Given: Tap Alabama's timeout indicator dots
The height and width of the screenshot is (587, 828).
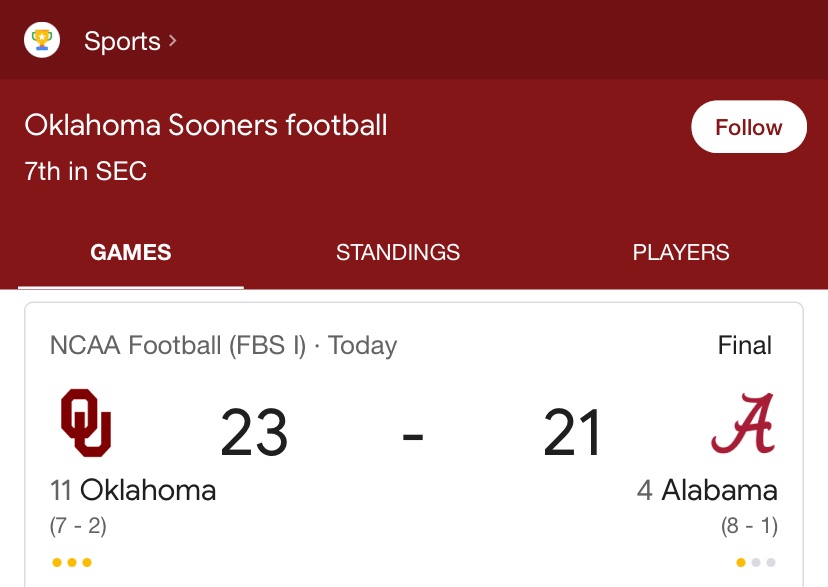Looking at the screenshot, I should (756, 562).
